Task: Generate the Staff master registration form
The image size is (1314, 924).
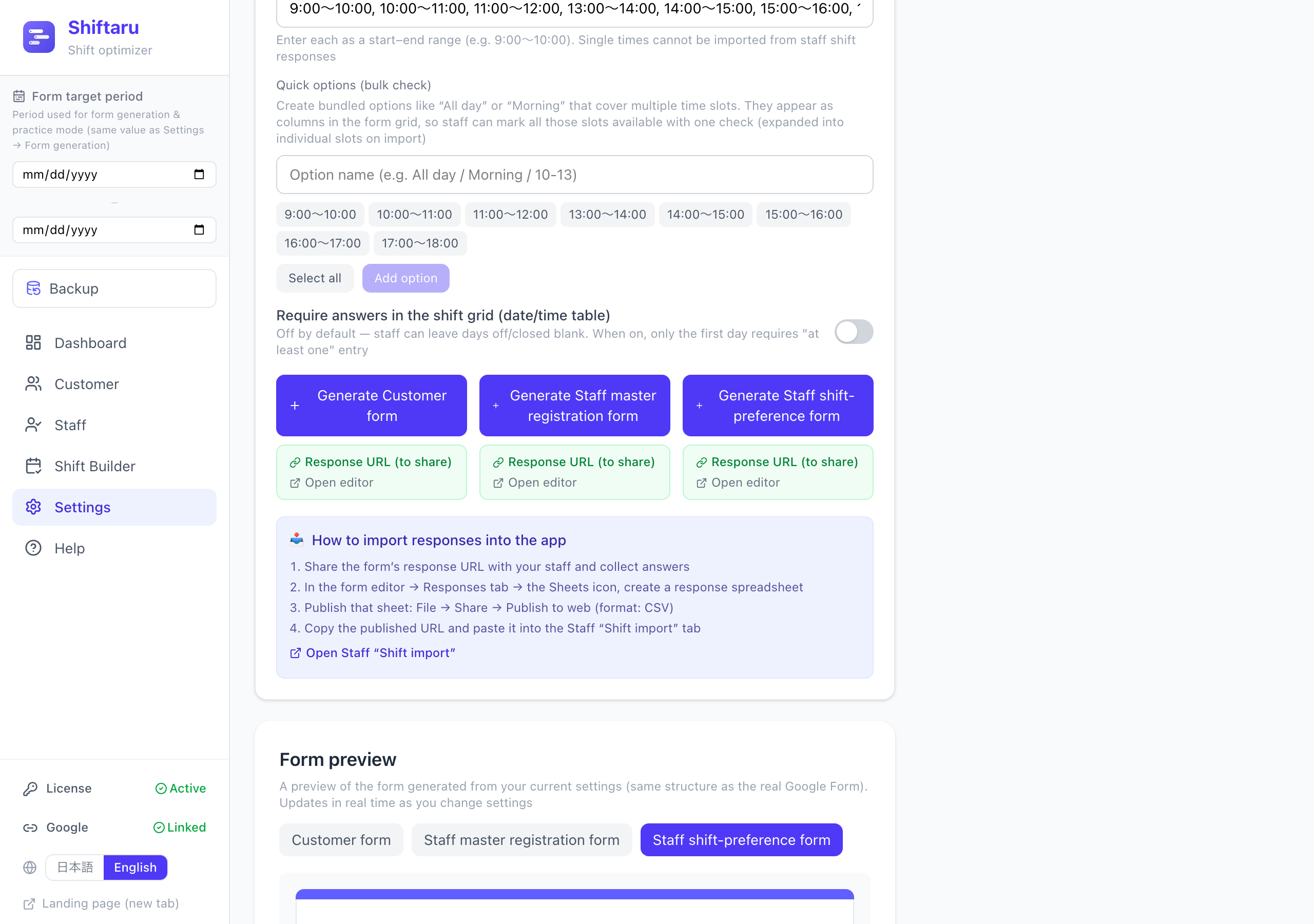Action: [x=574, y=406]
